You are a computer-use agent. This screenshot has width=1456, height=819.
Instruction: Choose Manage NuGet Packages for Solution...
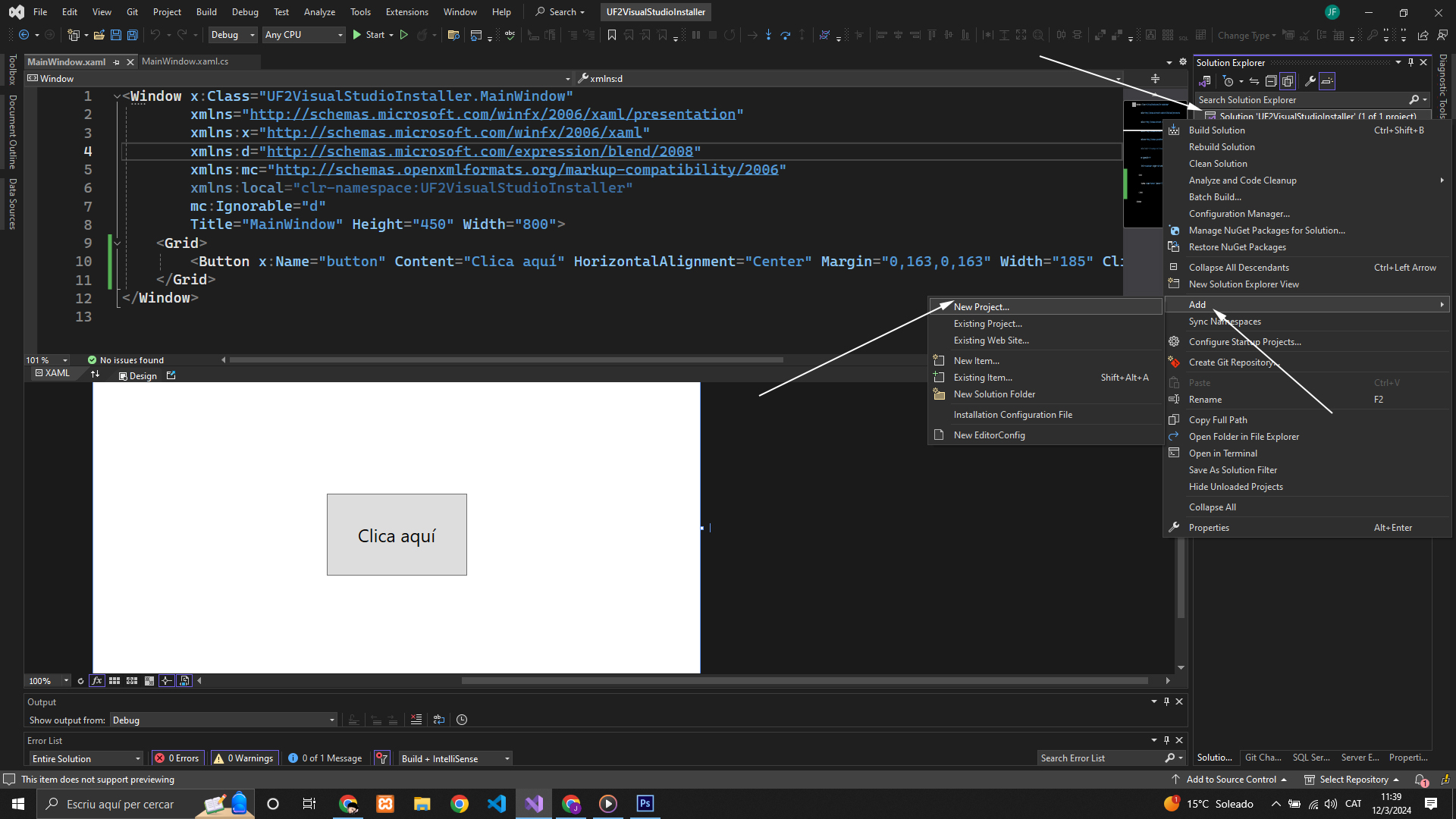[1266, 231]
